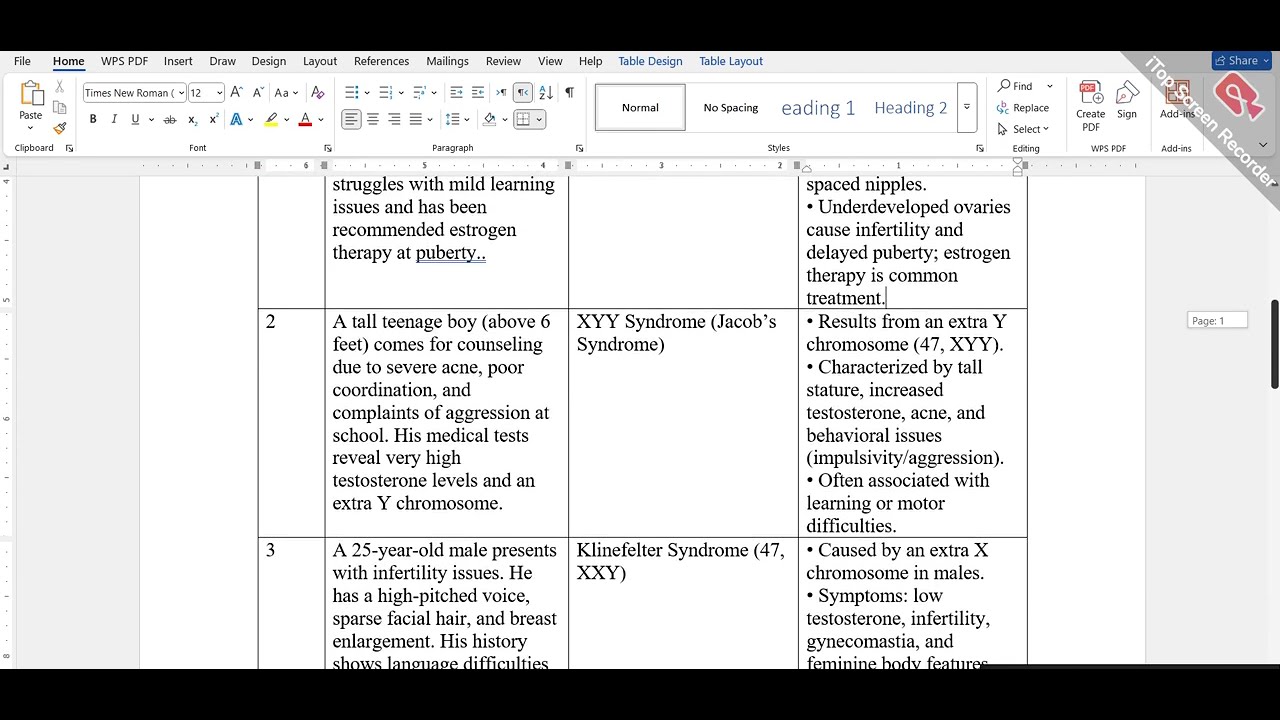Image resolution: width=1280 pixels, height=720 pixels.
Task: Clear all formatting with eraser A icon
Action: click(x=318, y=93)
